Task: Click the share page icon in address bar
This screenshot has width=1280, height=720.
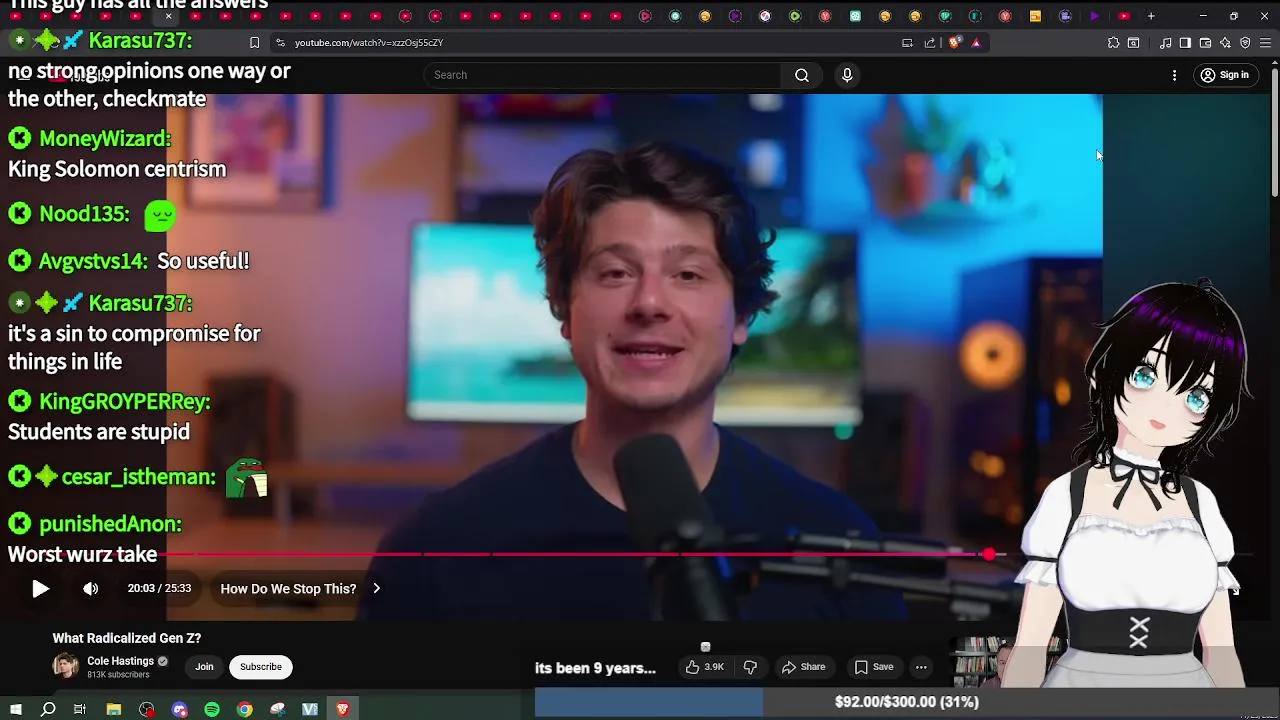Action: pos(930,43)
